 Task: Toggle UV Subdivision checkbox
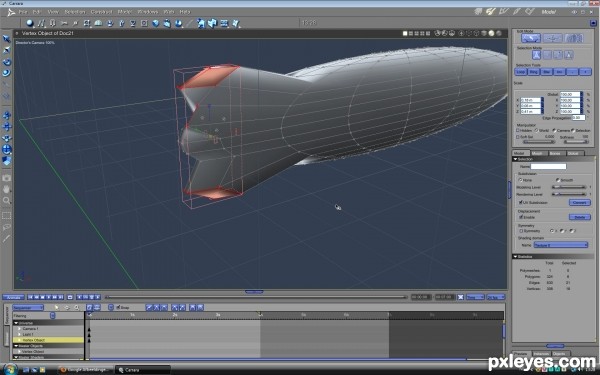(x=521, y=202)
